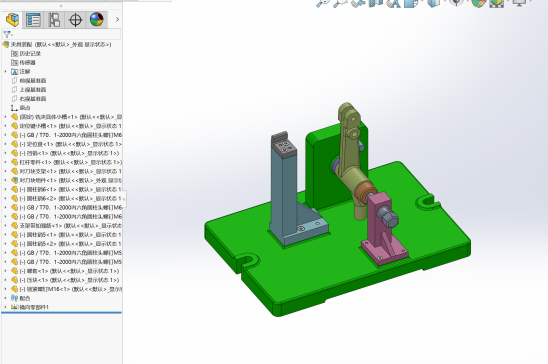The width and height of the screenshot is (548, 364).
Task: Select the 镜向零部件1 mirror component feature
Action: pos(30,307)
